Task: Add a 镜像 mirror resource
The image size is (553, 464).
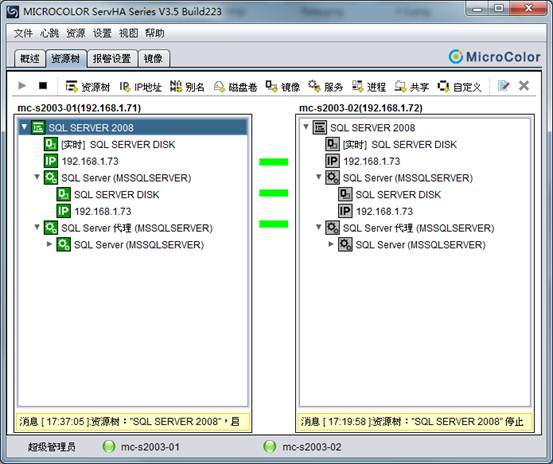Action: pos(282,86)
